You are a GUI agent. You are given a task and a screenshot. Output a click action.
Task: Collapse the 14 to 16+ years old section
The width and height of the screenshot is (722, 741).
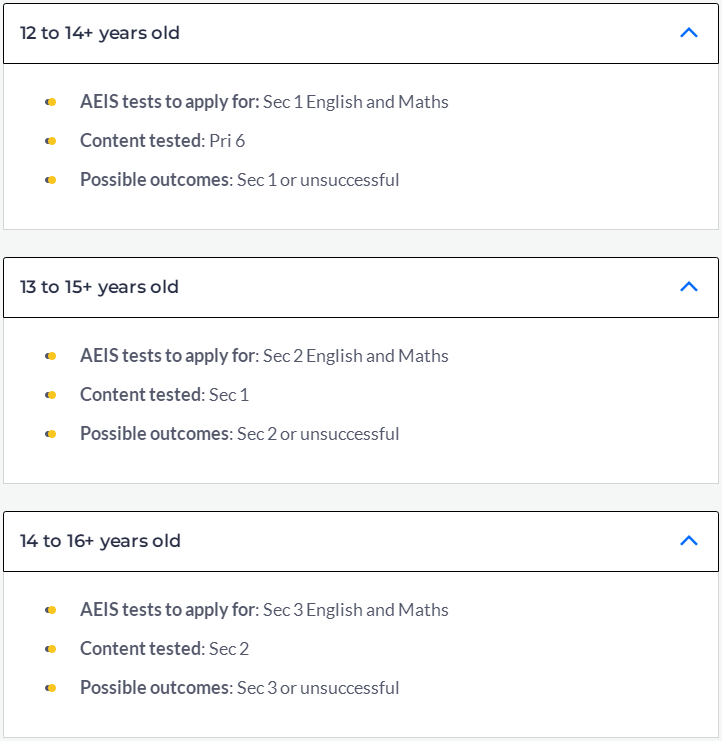[361, 541]
